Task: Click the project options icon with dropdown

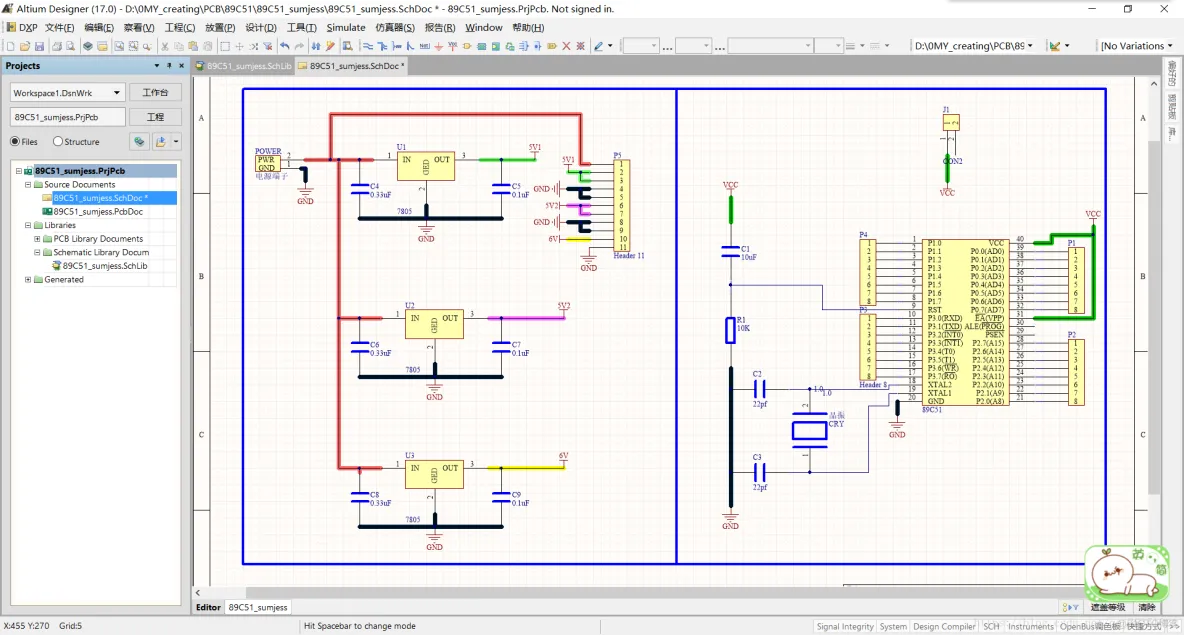Action: pyautogui.click(x=166, y=141)
